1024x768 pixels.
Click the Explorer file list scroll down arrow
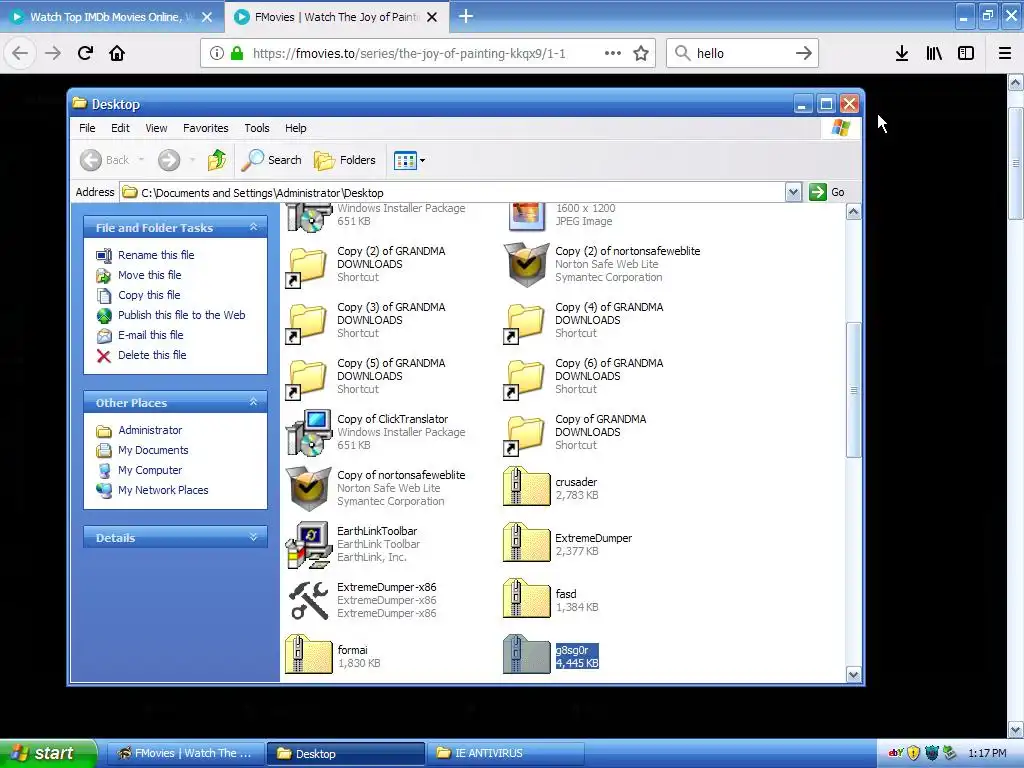point(853,674)
